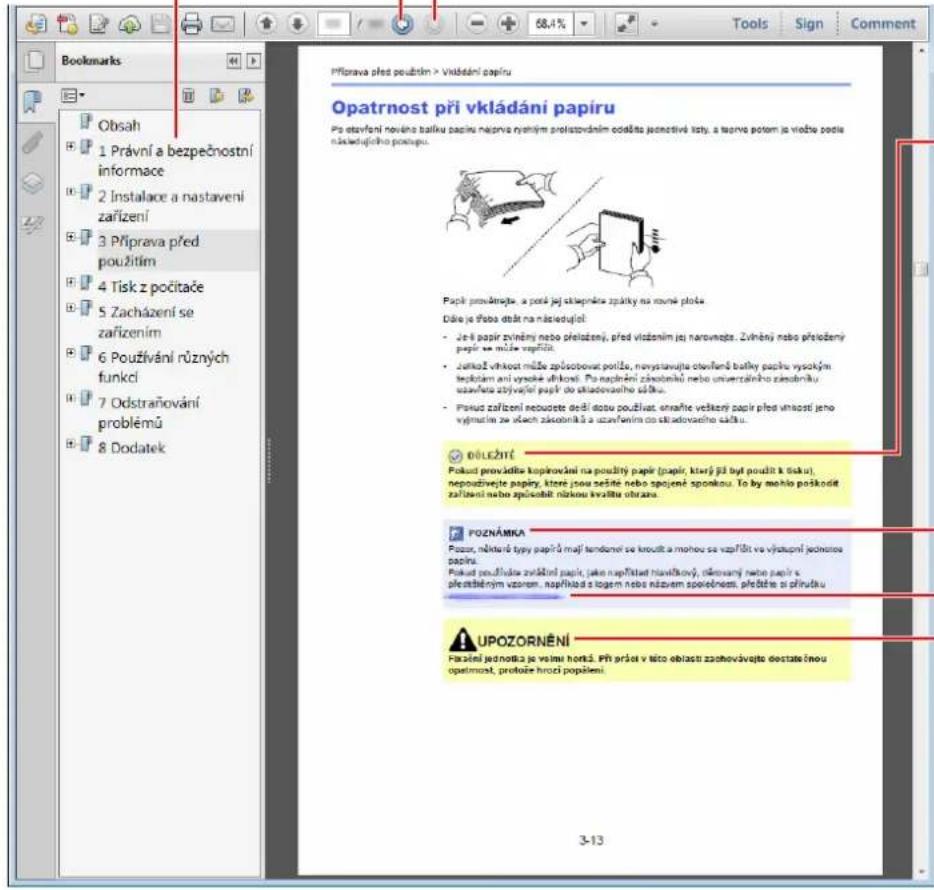934x890 pixels.
Task: Open the Comment pane
Action: (883, 24)
